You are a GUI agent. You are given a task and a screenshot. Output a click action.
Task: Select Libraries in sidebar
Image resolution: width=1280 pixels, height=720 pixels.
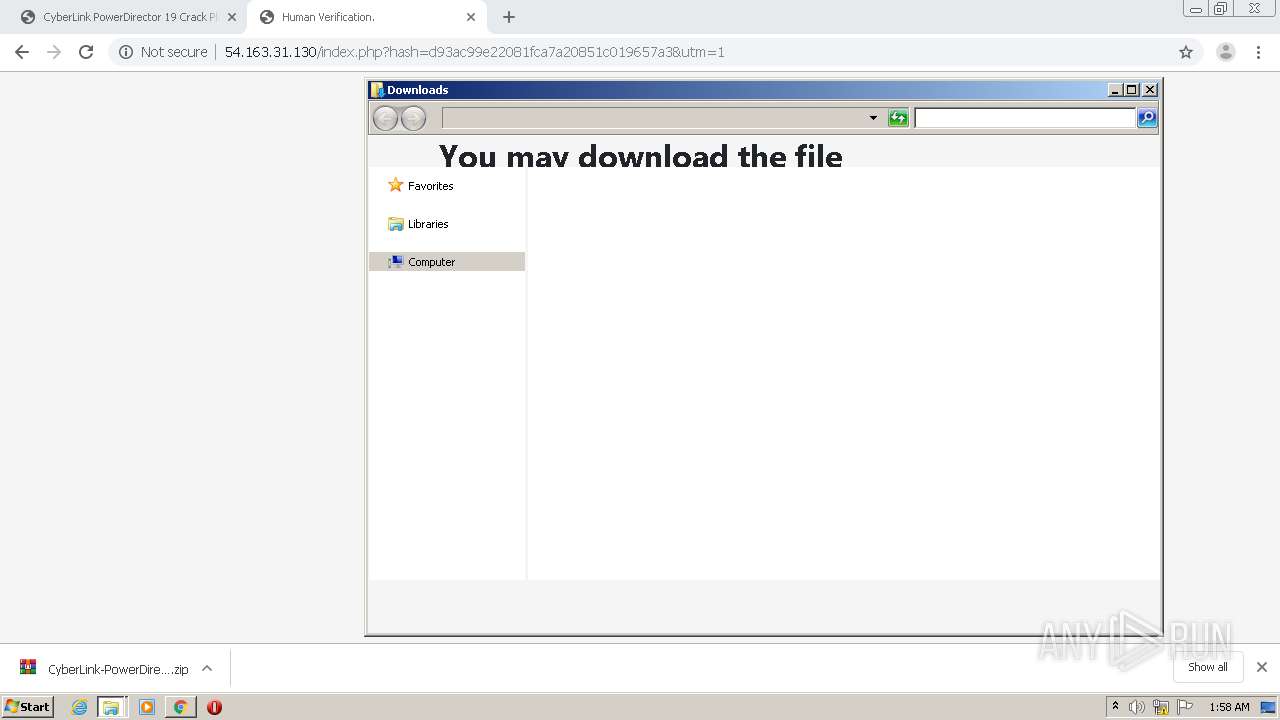[418, 224]
